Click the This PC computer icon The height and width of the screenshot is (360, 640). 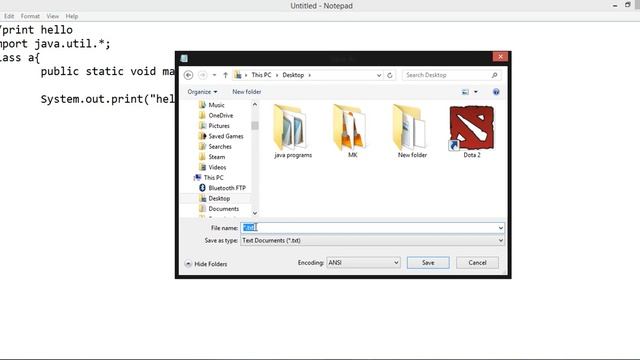pos(198,178)
